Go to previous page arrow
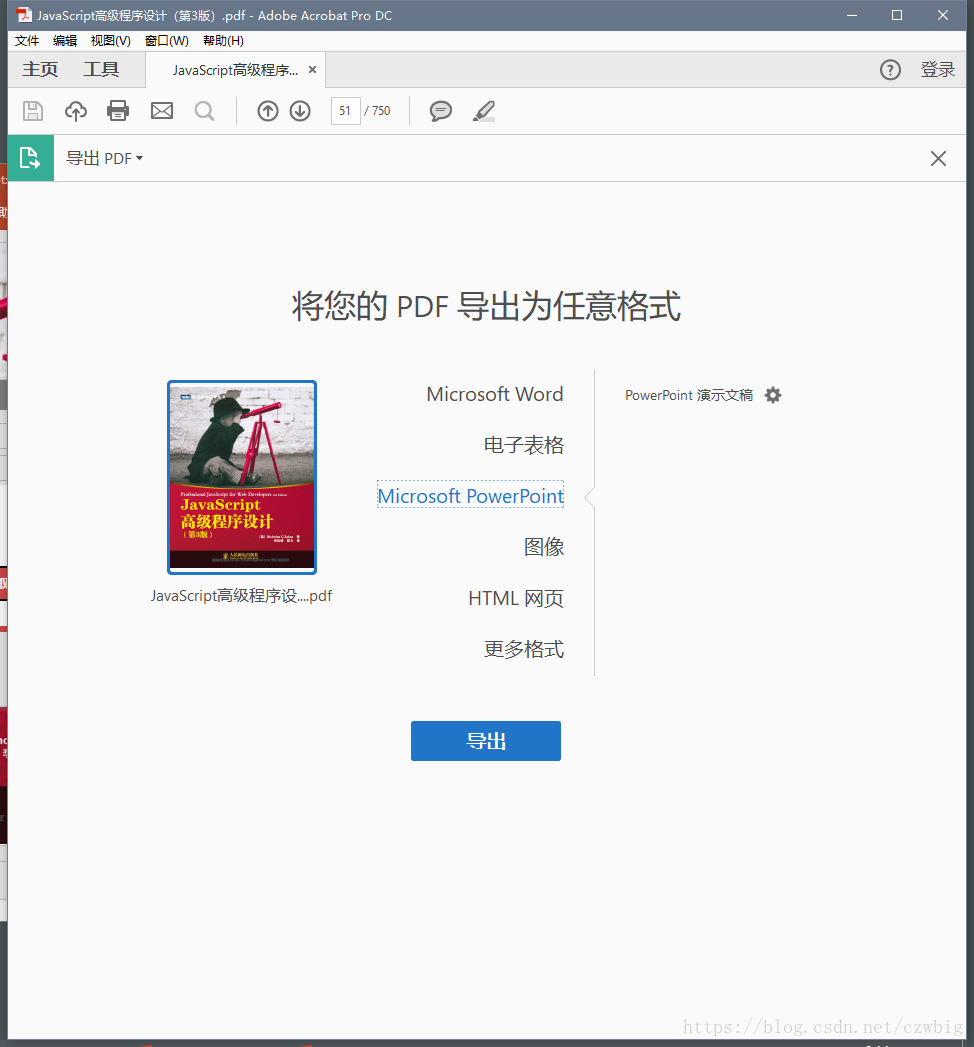This screenshot has width=974, height=1047. tap(268, 111)
